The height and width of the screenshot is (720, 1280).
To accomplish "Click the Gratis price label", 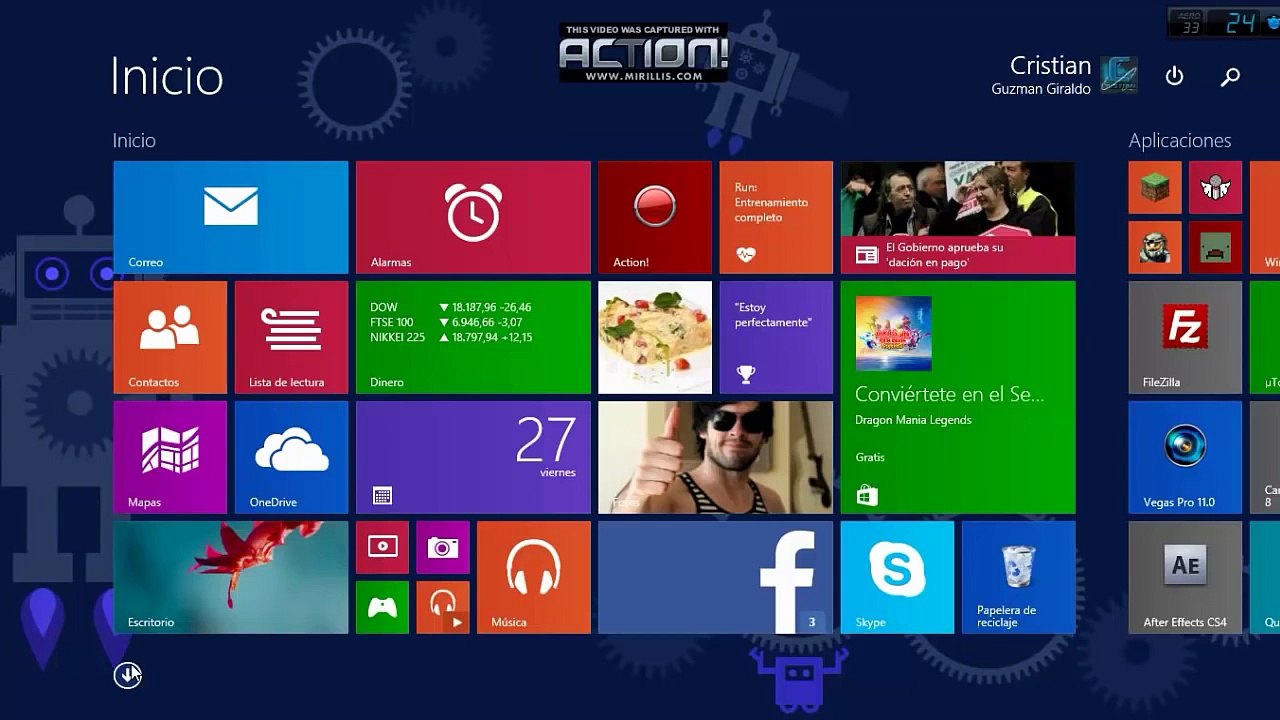I will point(870,457).
